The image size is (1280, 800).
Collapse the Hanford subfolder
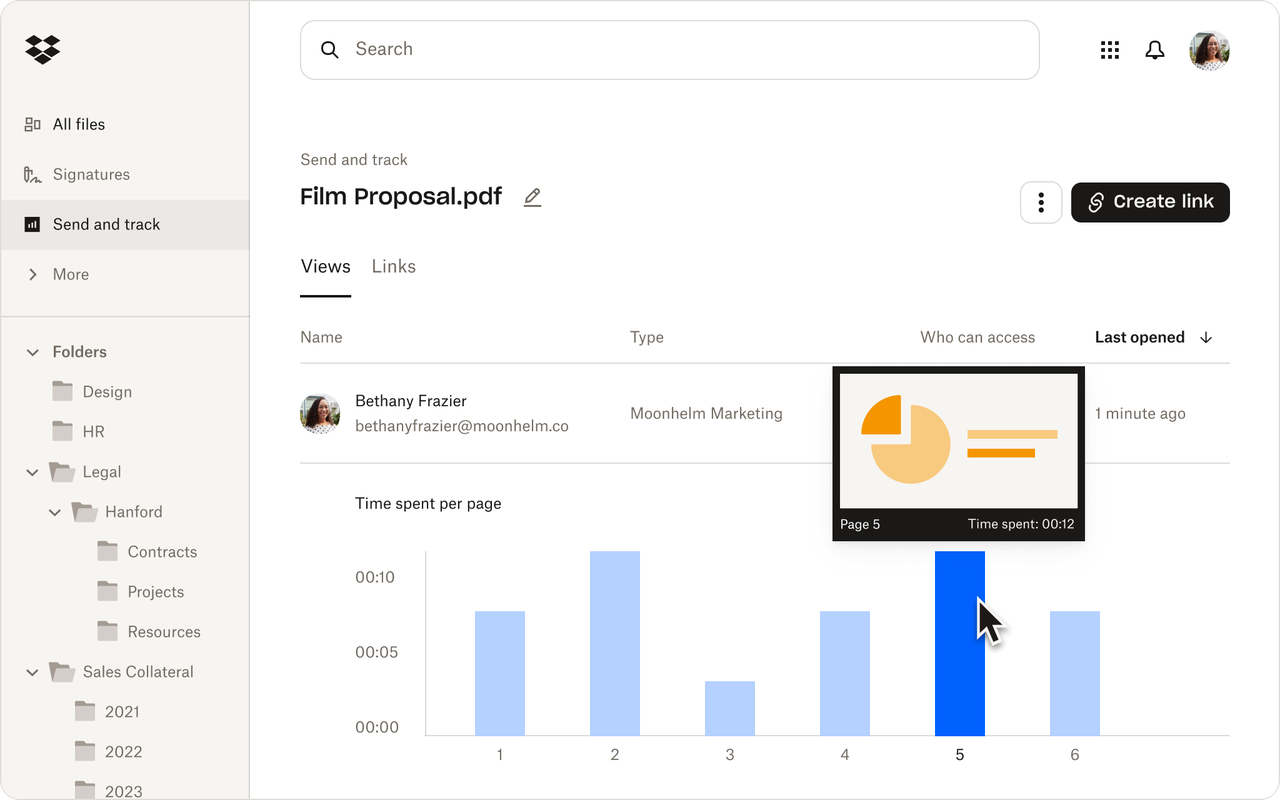(x=55, y=511)
